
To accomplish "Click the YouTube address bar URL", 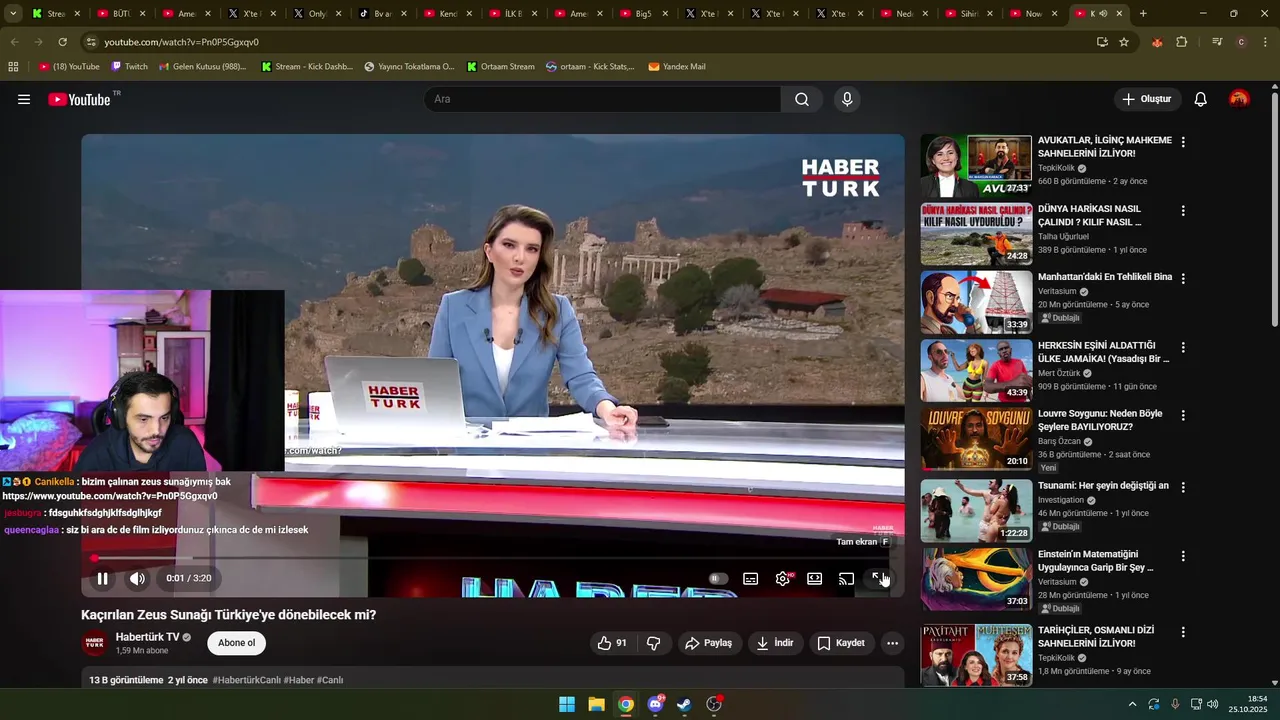I will tap(181, 42).
